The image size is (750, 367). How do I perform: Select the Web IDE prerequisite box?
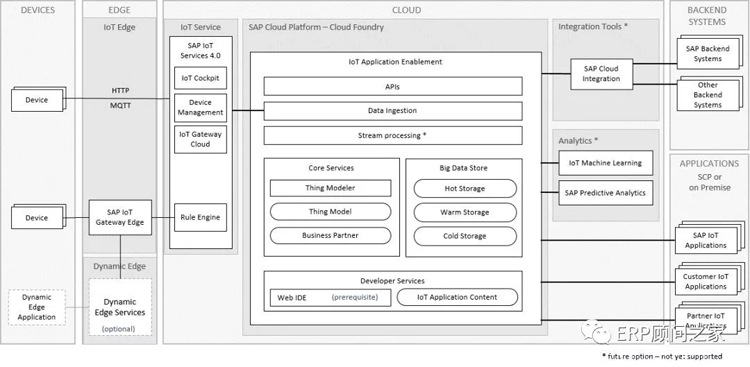[x=331, y=298]
